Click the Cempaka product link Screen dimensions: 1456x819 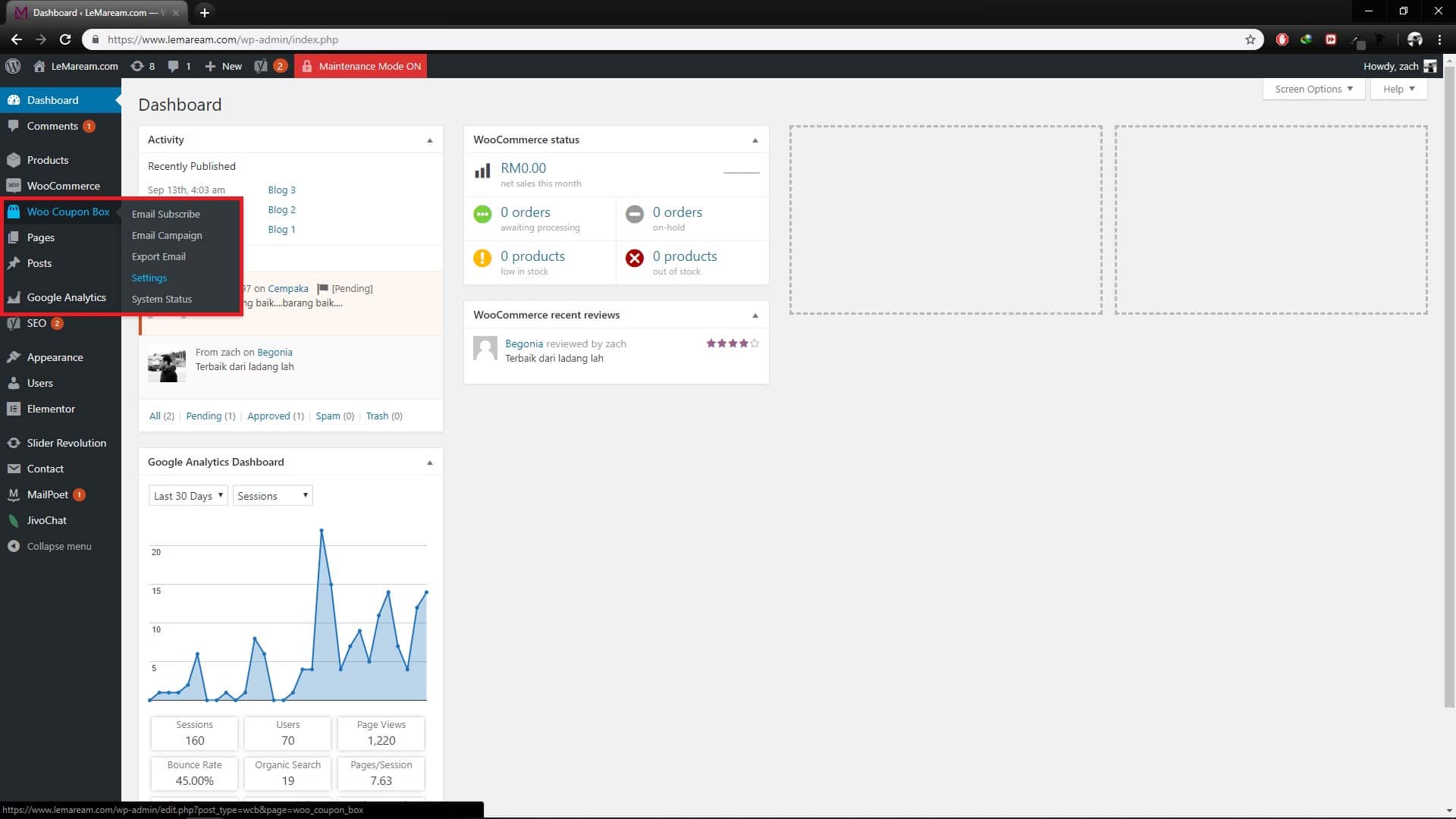click(288, 288)
